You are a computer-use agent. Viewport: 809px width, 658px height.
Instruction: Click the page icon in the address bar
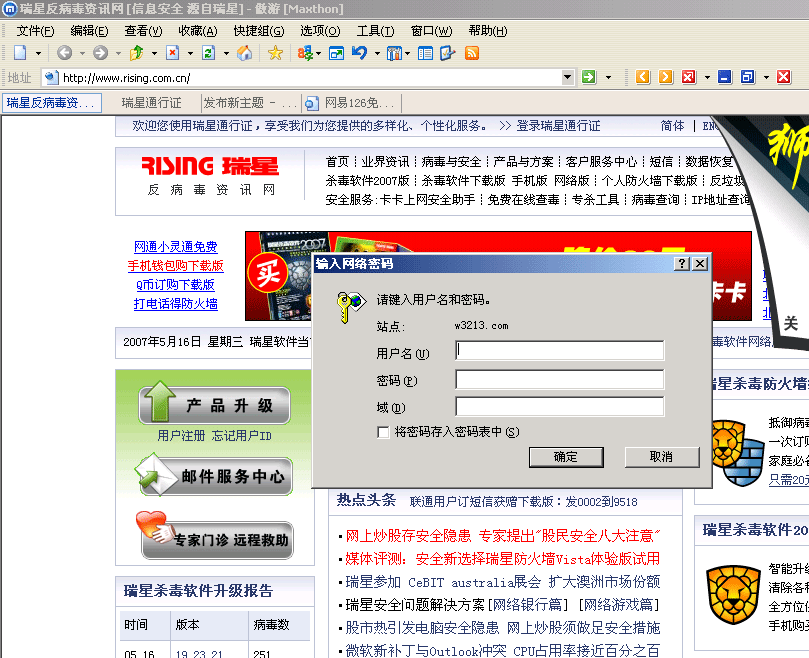tap(51, 77)
